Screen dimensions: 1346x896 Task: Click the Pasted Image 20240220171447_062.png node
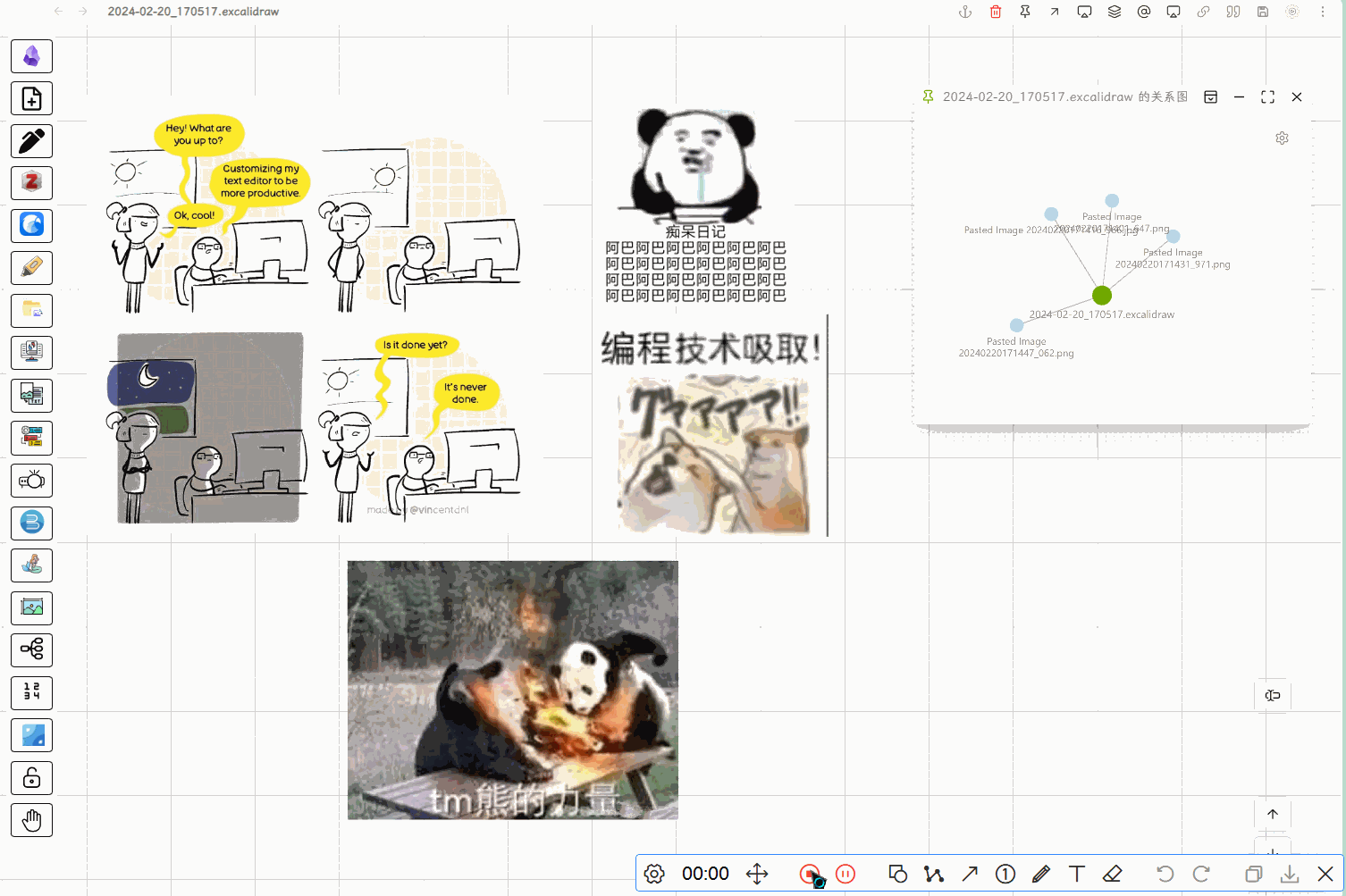[x=1016, y=325]
